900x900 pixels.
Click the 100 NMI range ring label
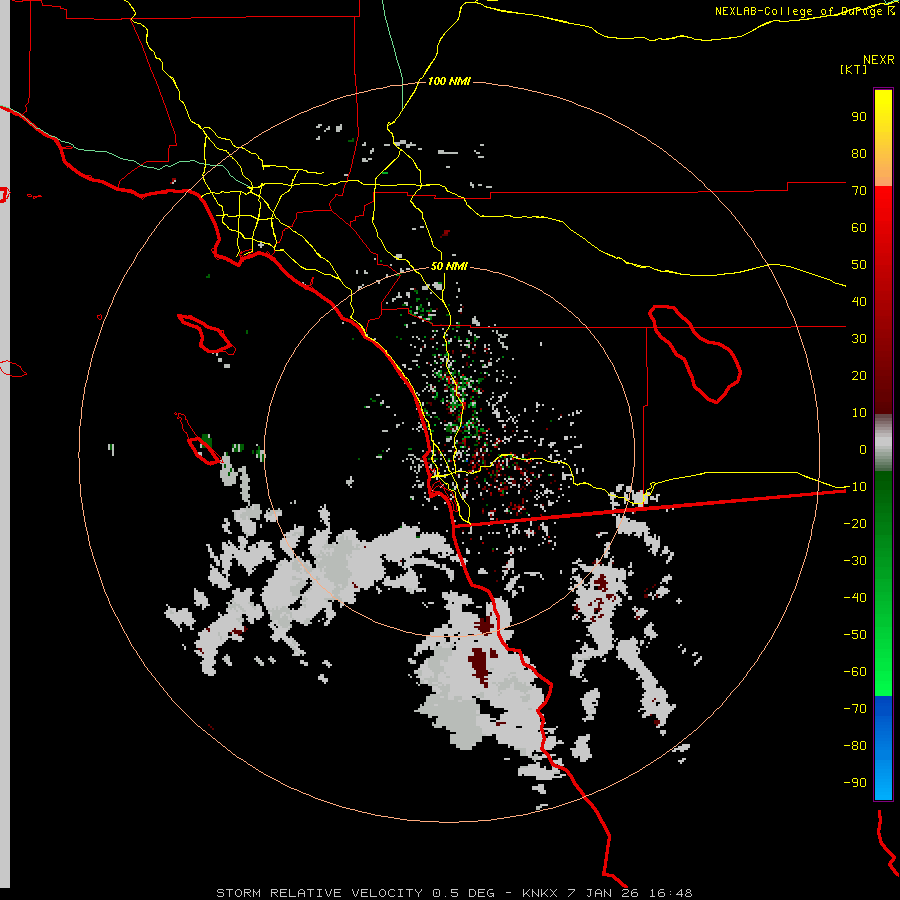click(x=449, y=82)
